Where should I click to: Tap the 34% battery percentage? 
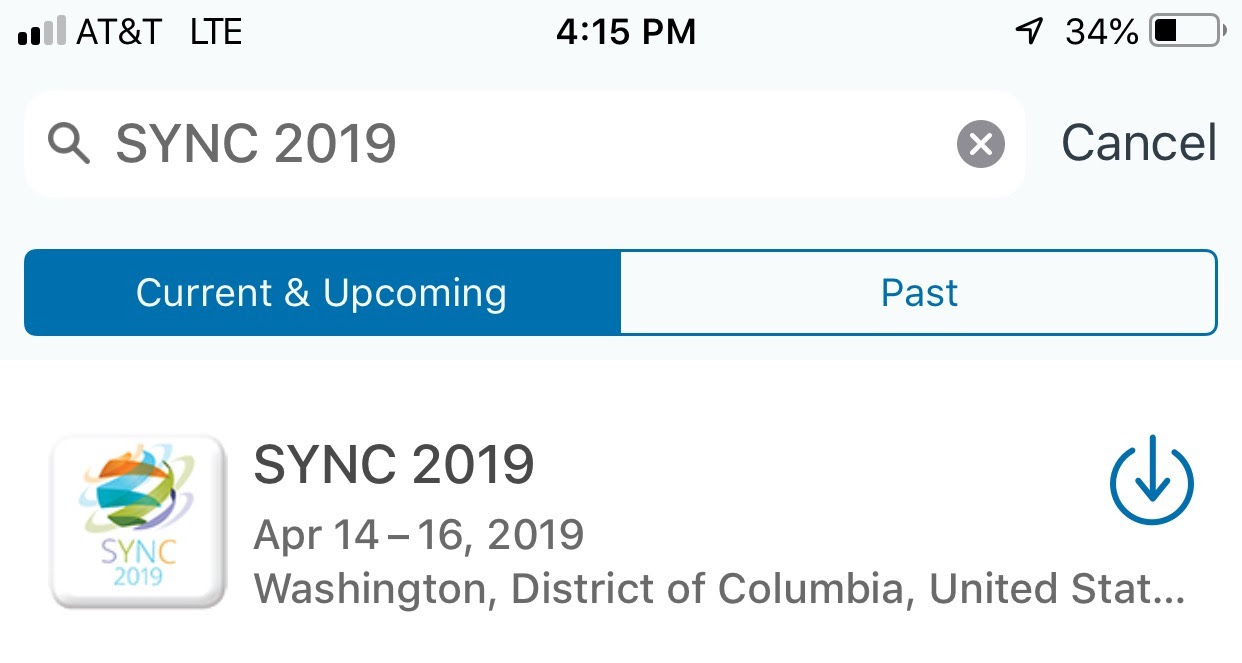(1102, 33)
